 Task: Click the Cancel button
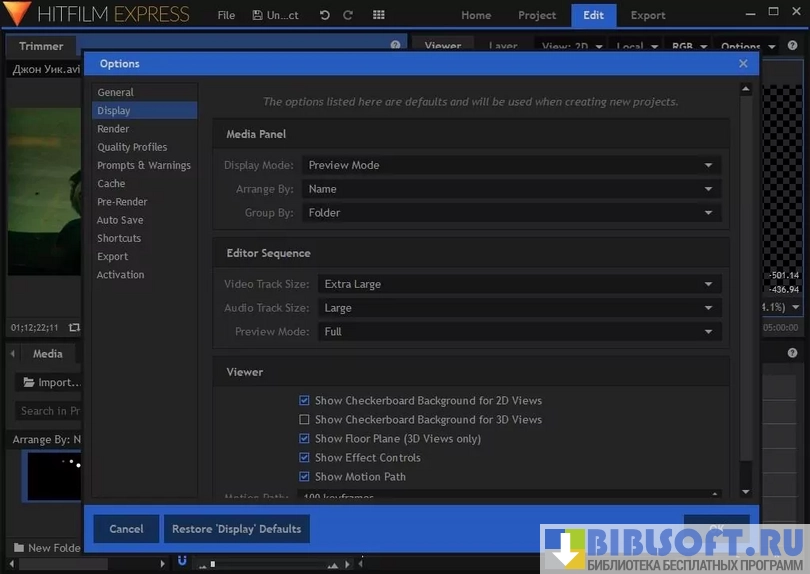pos(126,529)
